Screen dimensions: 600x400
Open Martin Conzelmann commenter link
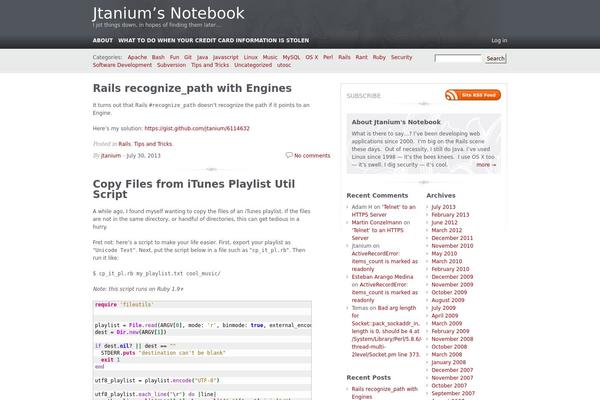coord(377,222)
